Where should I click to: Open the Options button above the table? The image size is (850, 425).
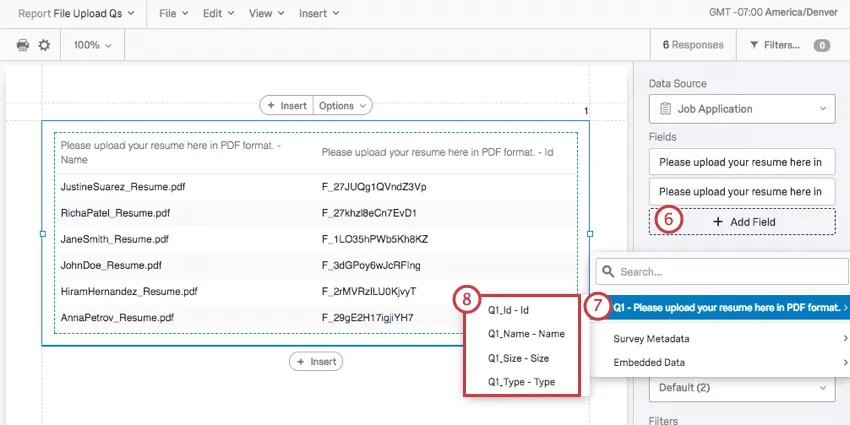[342, 105]
